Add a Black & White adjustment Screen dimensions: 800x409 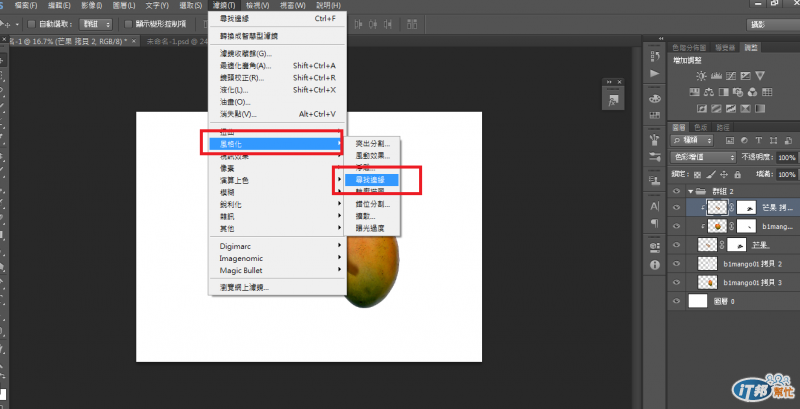pos(723,92)
